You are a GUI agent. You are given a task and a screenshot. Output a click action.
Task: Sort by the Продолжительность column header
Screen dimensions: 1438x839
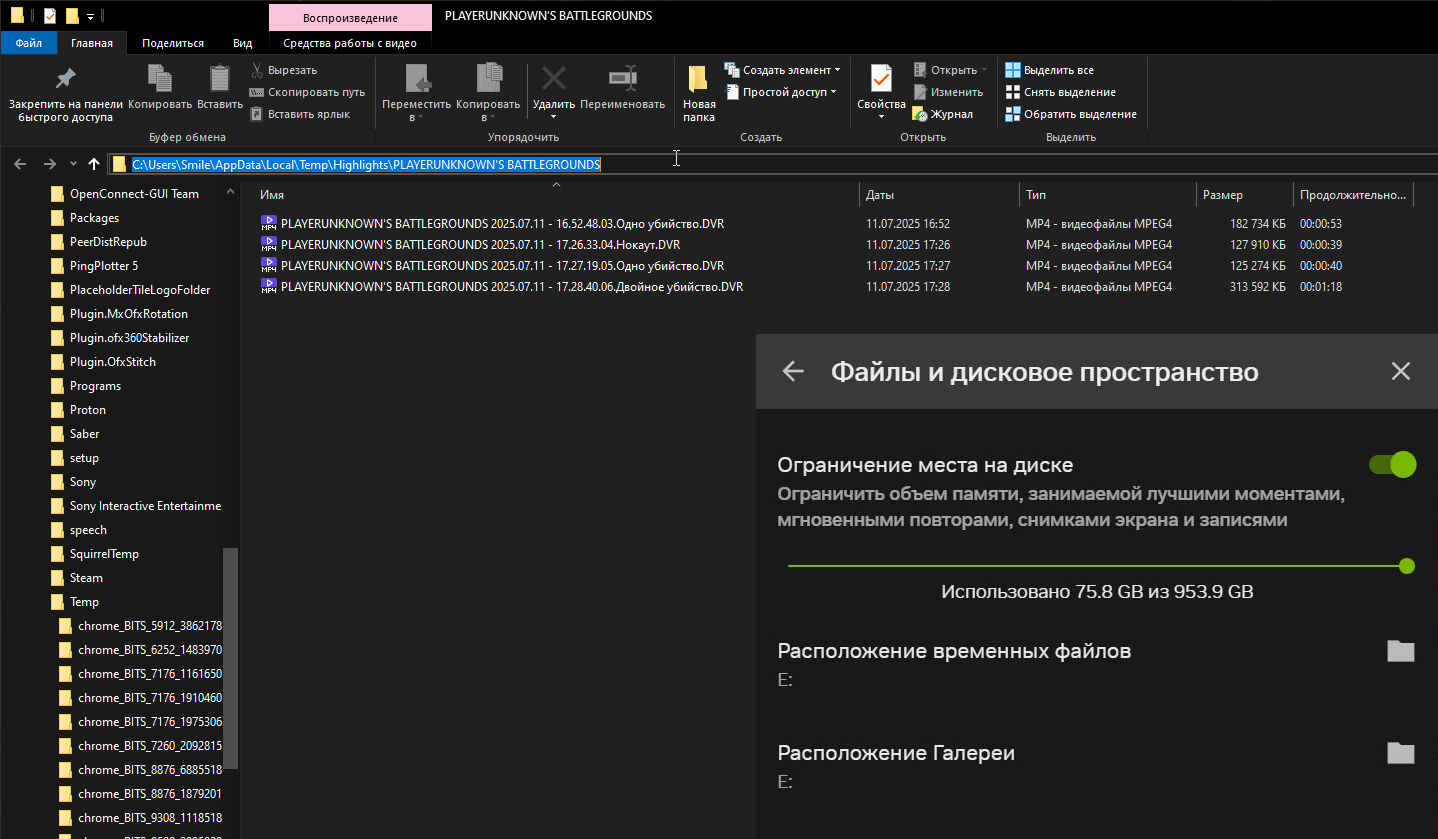[x=1353, y=195]
